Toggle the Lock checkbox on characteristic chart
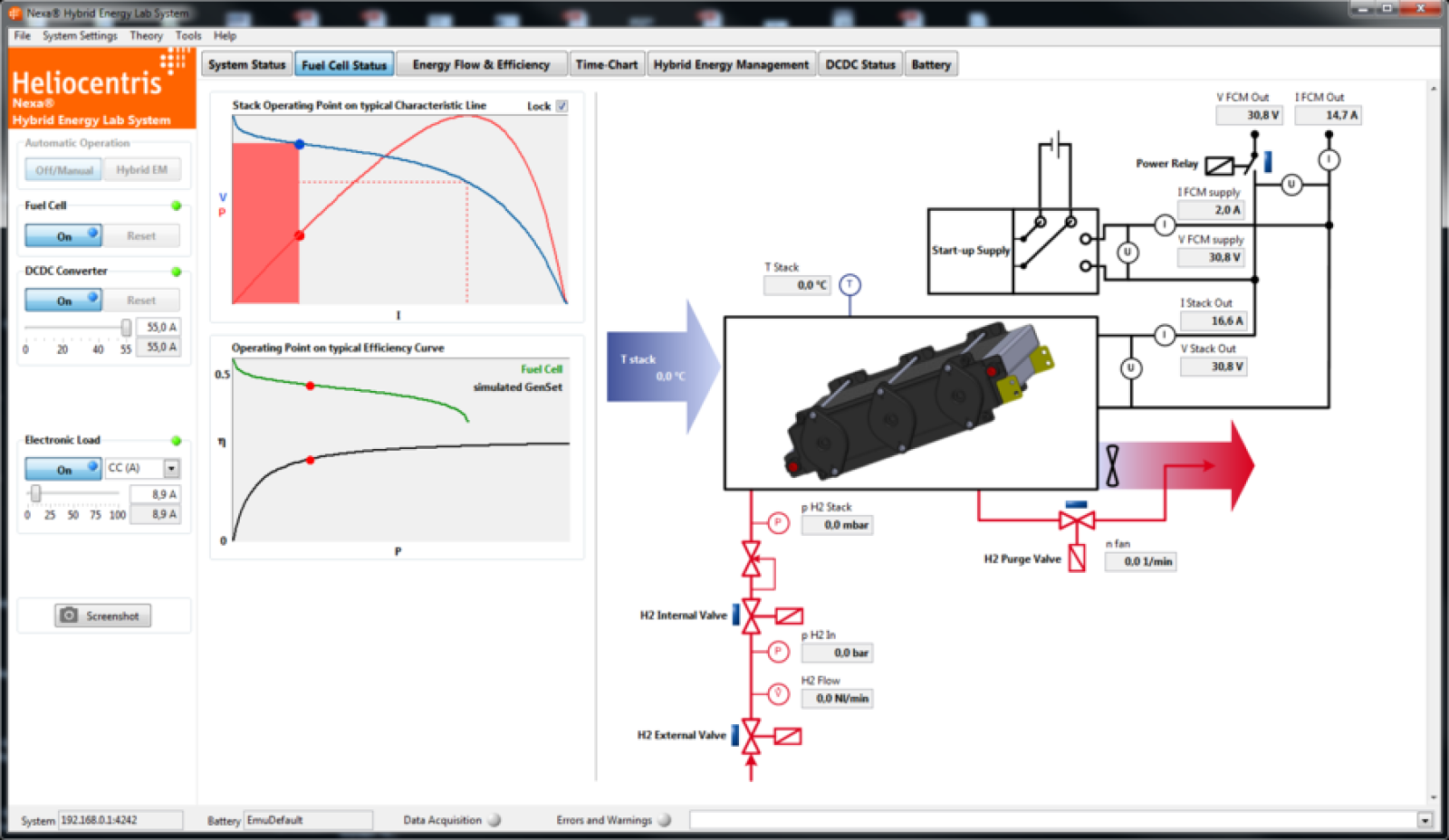 (x=561, y=106)
